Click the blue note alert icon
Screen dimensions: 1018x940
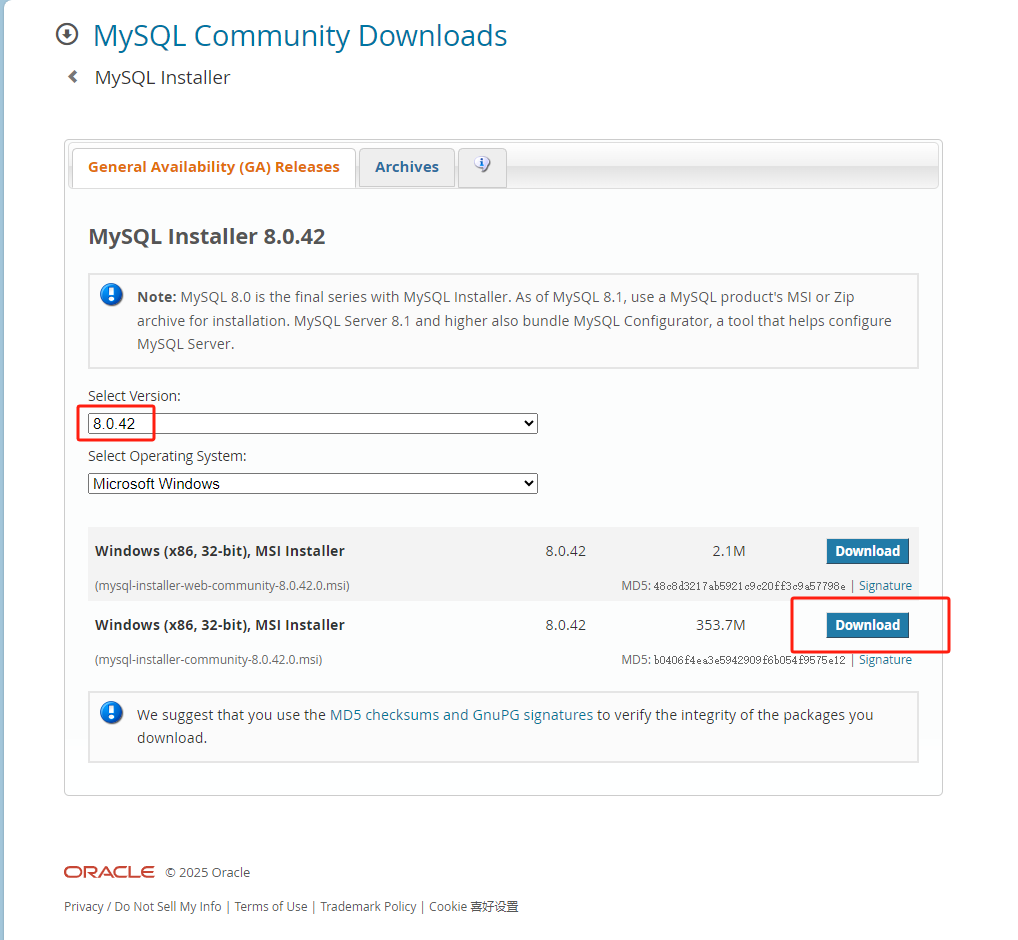[112, 295]
